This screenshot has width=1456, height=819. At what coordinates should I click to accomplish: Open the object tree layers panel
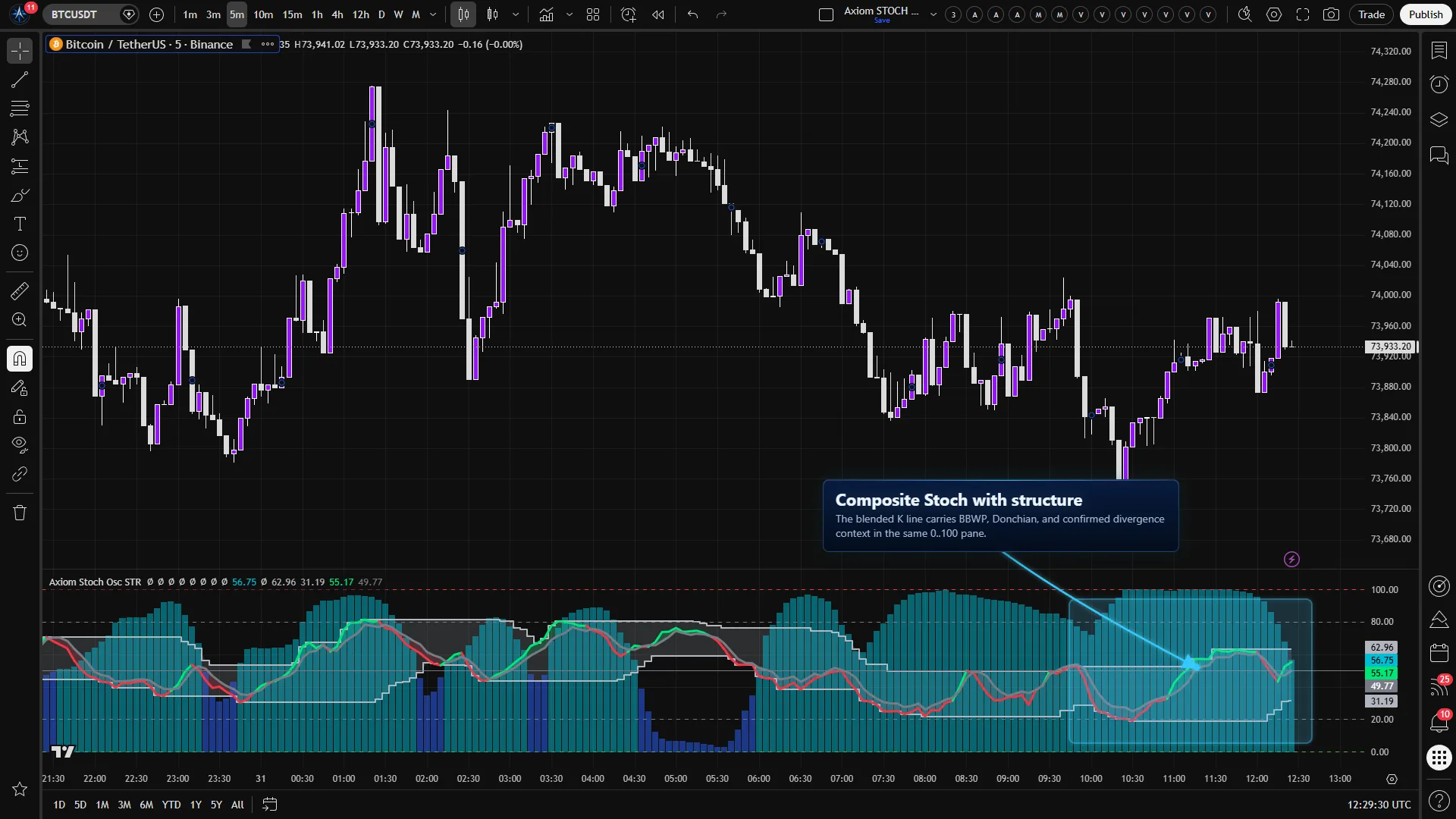pyautogui.click(x=1439, y=120)
